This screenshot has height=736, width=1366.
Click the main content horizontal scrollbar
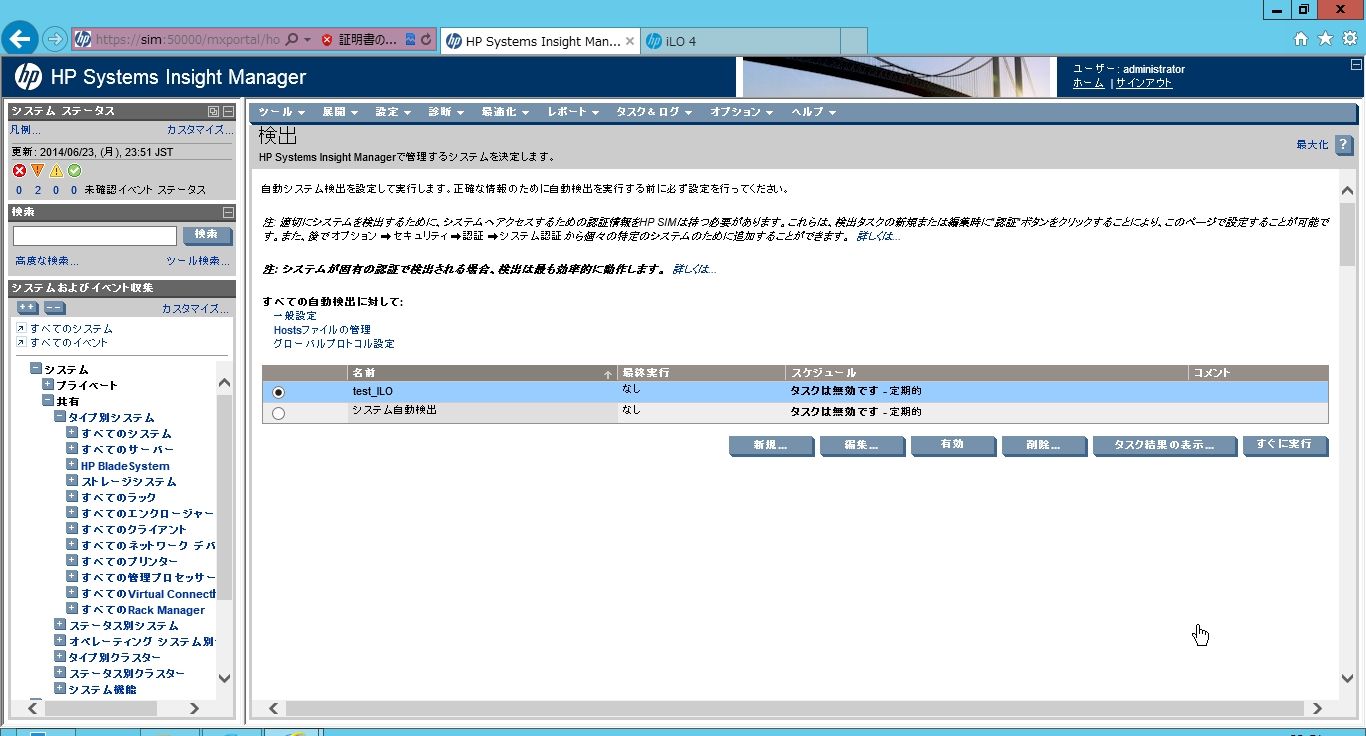click(795, 708)
